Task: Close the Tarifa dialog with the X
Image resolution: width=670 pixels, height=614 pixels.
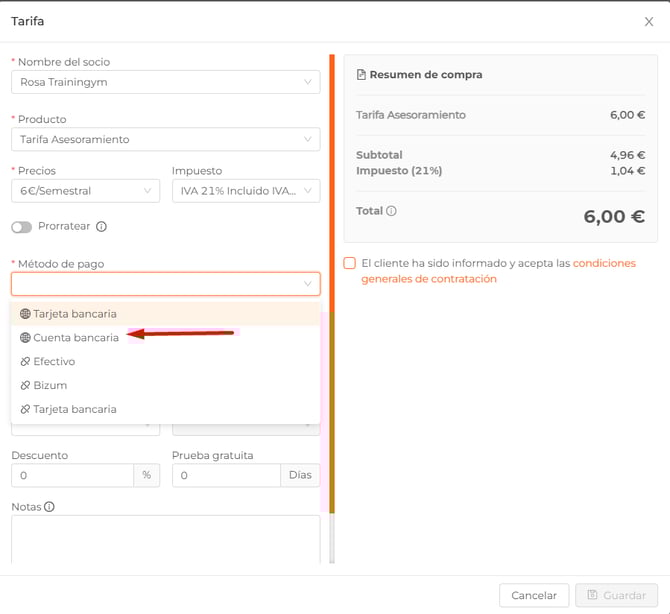Action: (649, 21)
